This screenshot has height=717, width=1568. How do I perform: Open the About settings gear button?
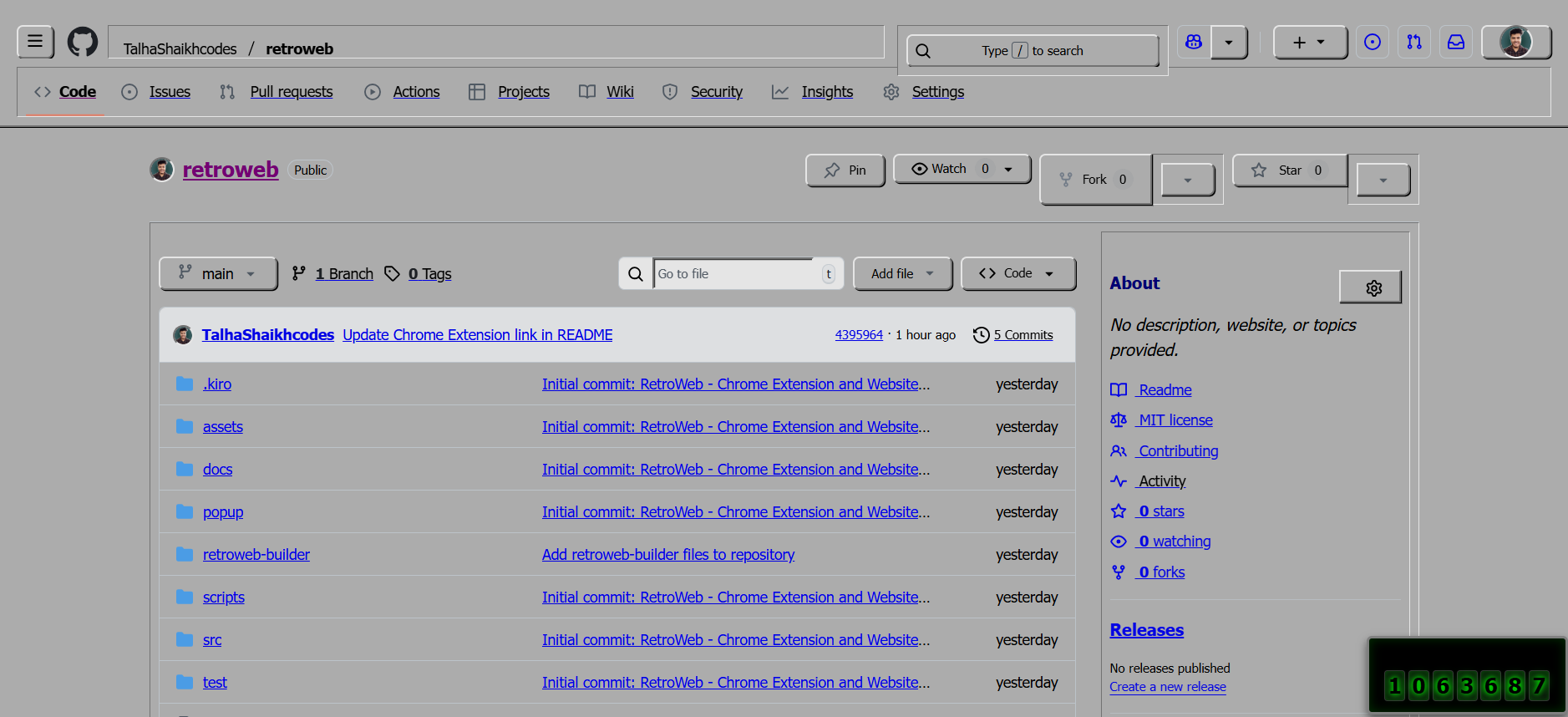1370,287
